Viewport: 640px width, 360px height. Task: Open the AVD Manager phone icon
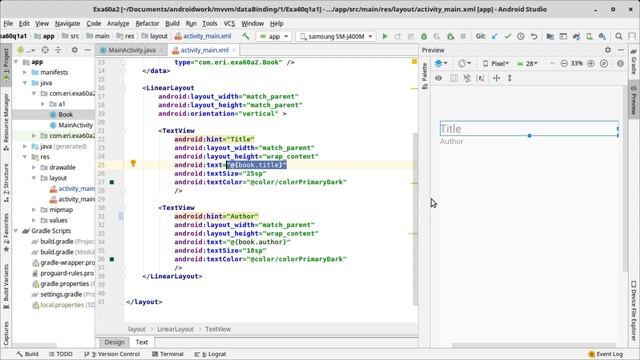tap(589, 36)
